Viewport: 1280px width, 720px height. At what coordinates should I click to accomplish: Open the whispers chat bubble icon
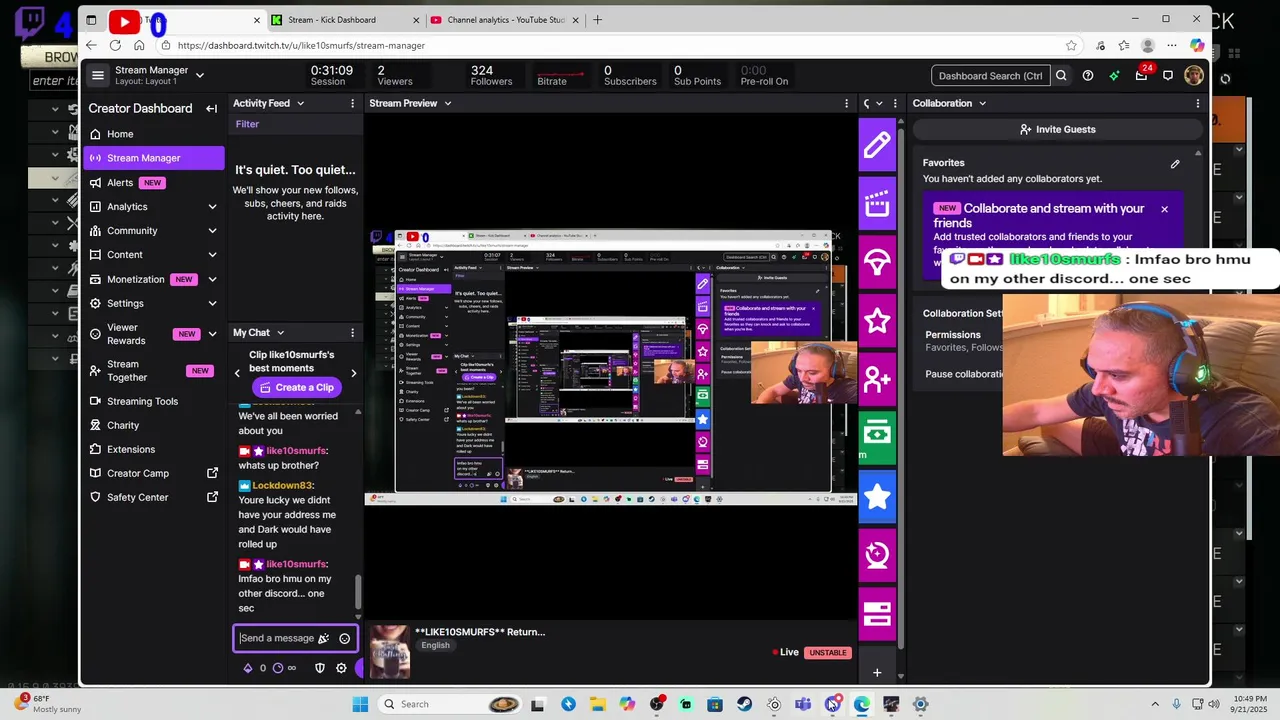[1167, 75]
